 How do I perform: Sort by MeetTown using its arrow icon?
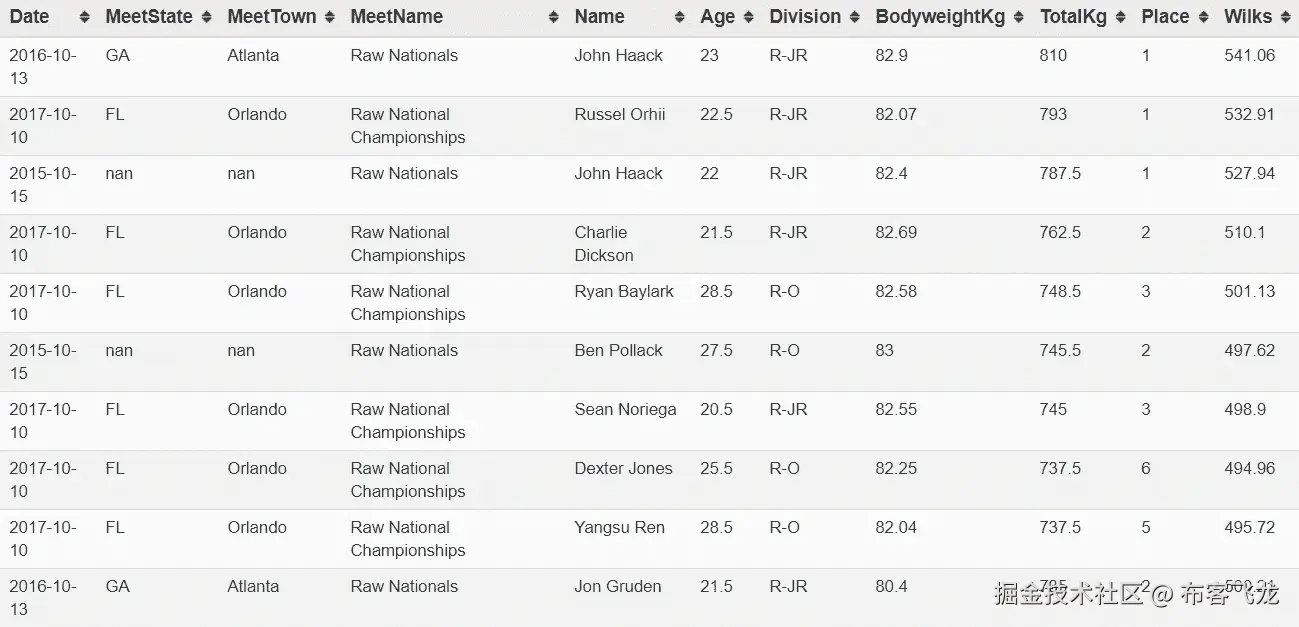pyautogui.click(x=330, y=18)
